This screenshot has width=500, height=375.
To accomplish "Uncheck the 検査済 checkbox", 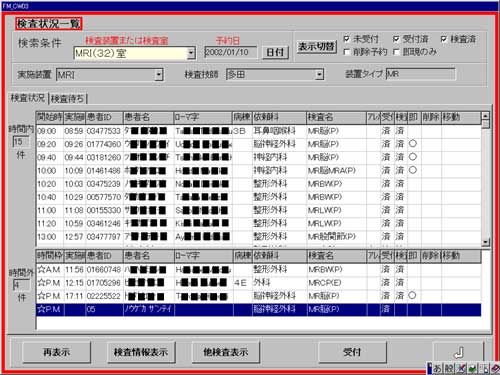I will click(x=444, y=39).
